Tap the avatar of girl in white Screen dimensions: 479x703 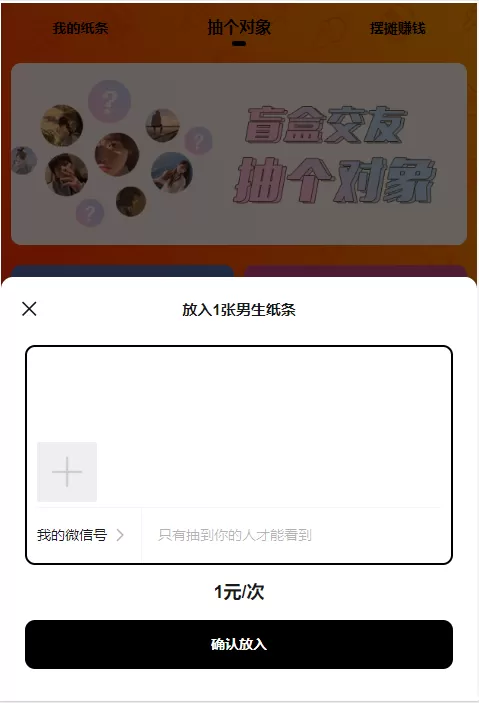click(x=172, y=173)
